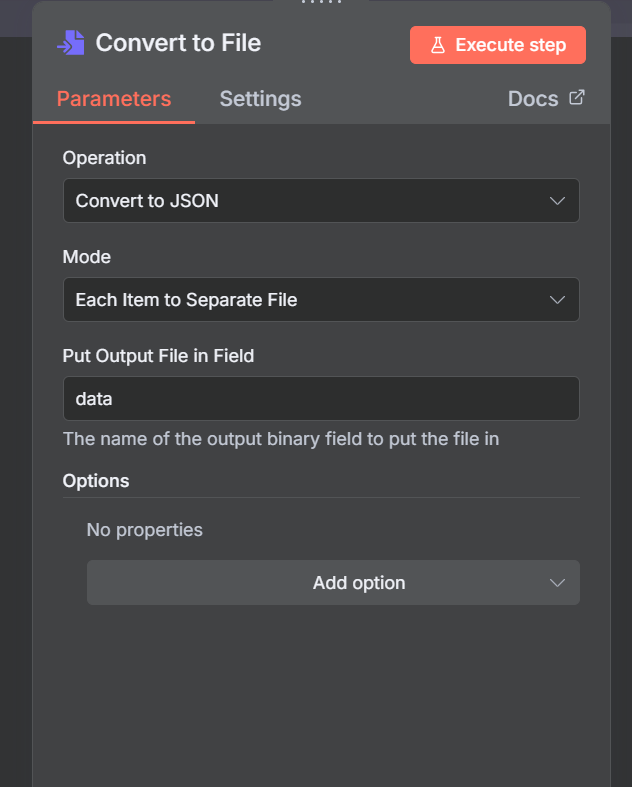
Task: Click the Mode field label
Action: (x=87, y=257)
